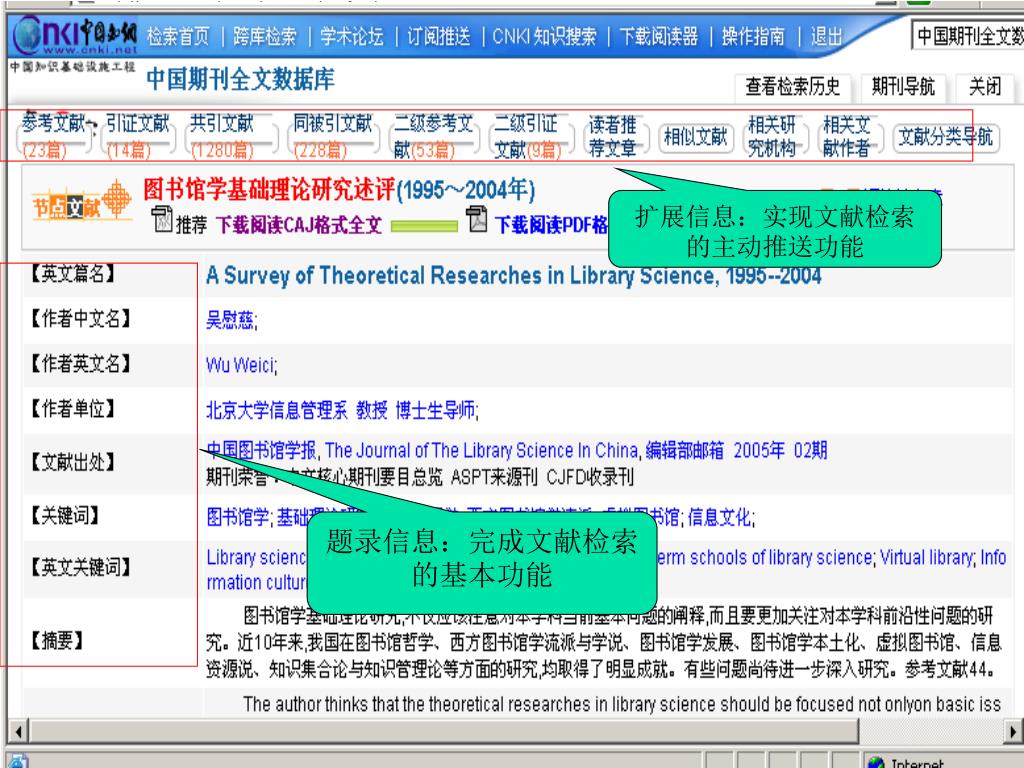Image resolution: width=1024 pixels, height=768 pixels.
Task: Open the 文献分类导航 tab
Action: tap(946, 136)
